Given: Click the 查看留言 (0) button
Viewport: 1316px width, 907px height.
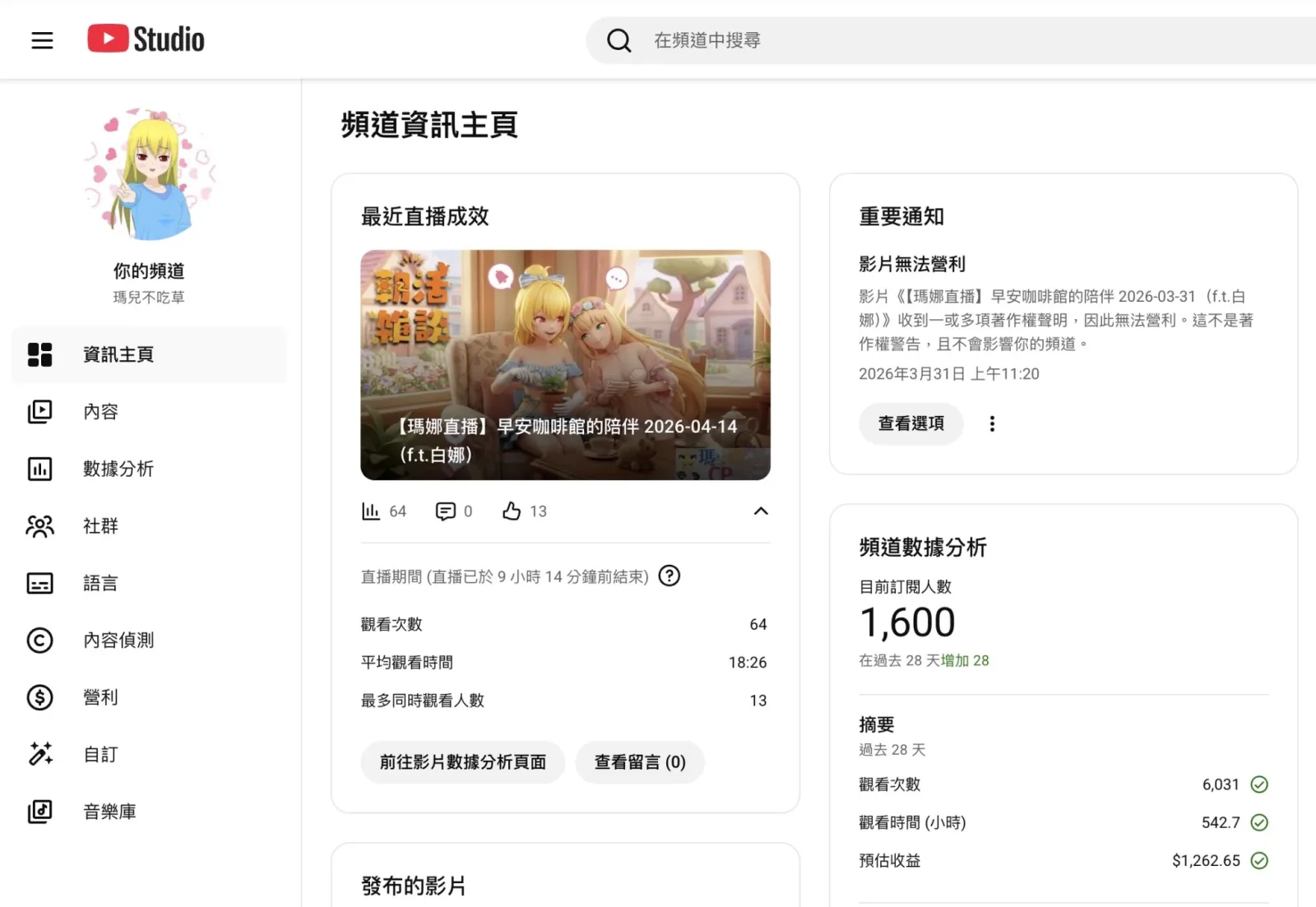Looking at the screenshot, I should click(640, 762).
